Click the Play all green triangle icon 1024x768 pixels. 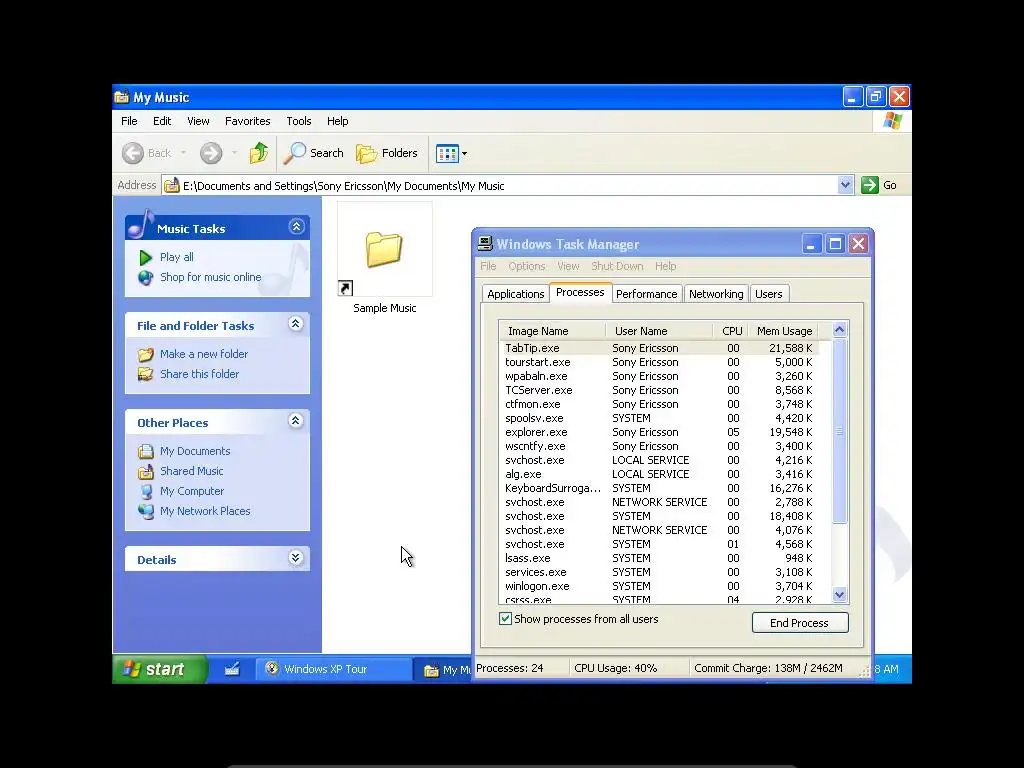pos(146,257)
